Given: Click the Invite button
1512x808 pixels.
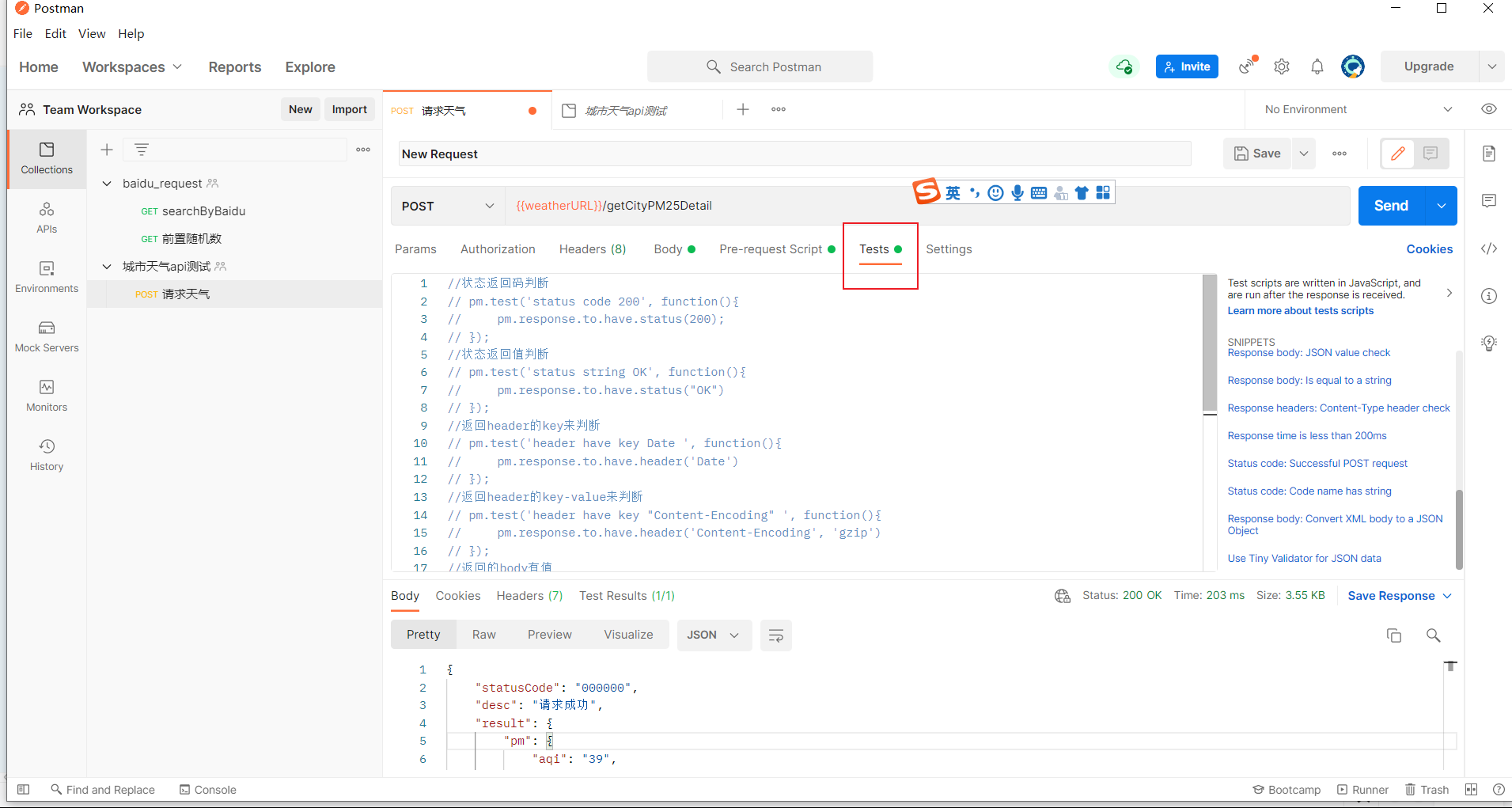Looking at the screenshot, I should point(1187,66).
